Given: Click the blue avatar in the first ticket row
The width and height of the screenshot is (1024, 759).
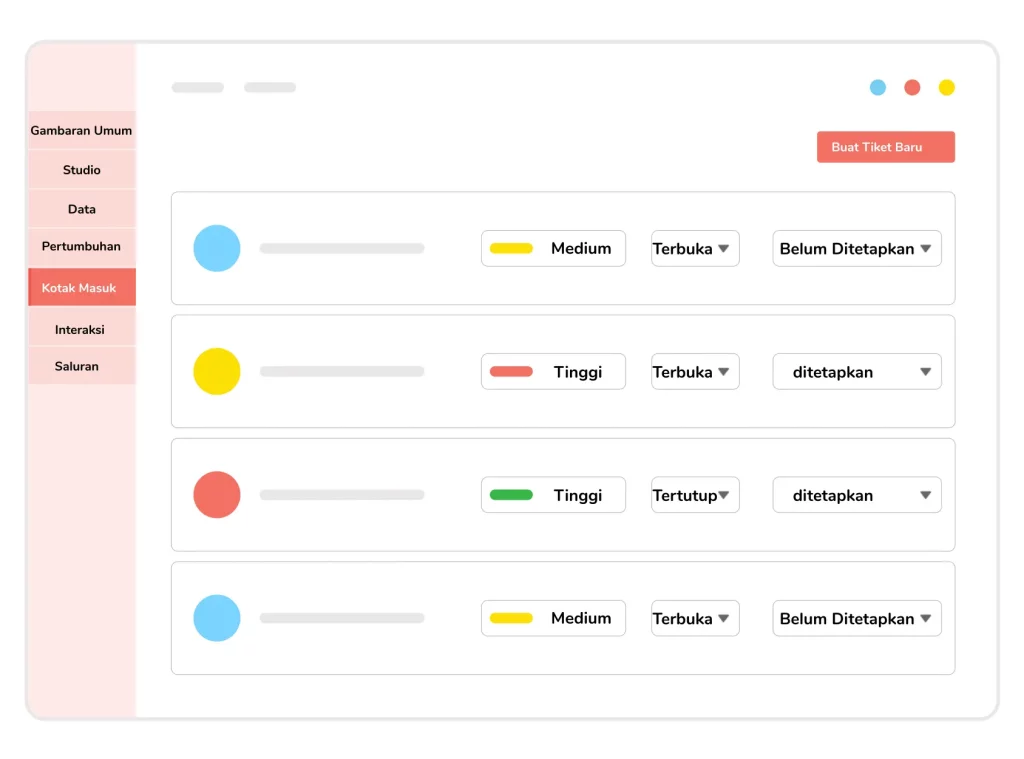Looking at the screenshot, I should tap(217, 248).
